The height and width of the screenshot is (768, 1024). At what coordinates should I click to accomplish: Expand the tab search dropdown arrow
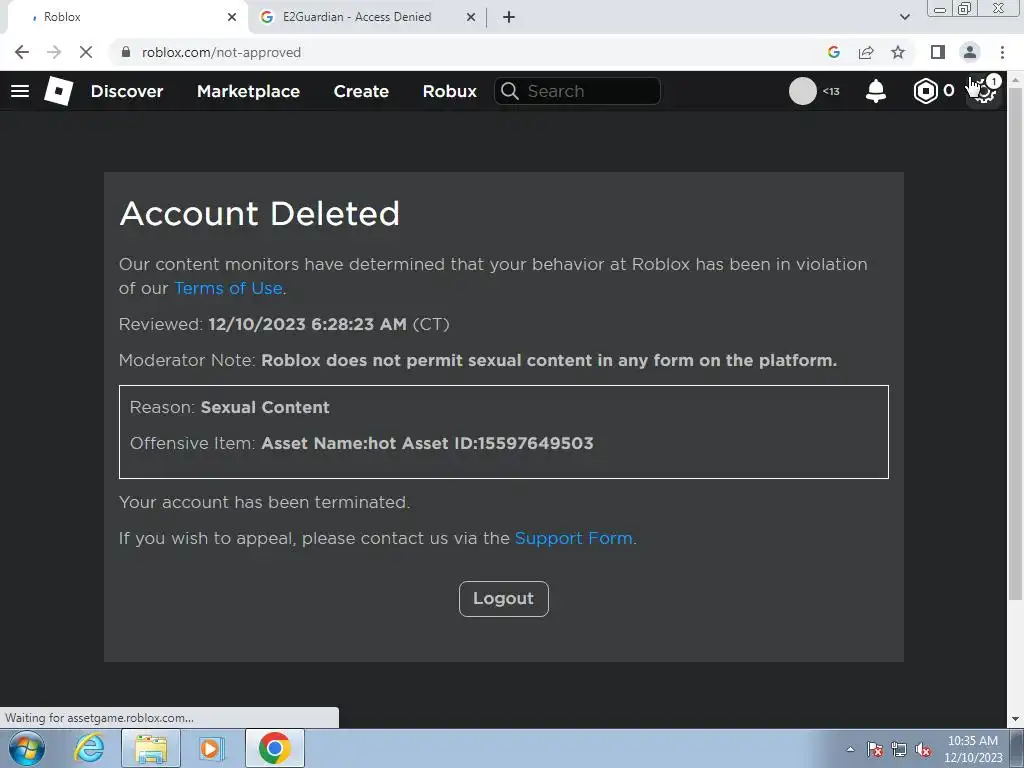click(x=904, y=17)
